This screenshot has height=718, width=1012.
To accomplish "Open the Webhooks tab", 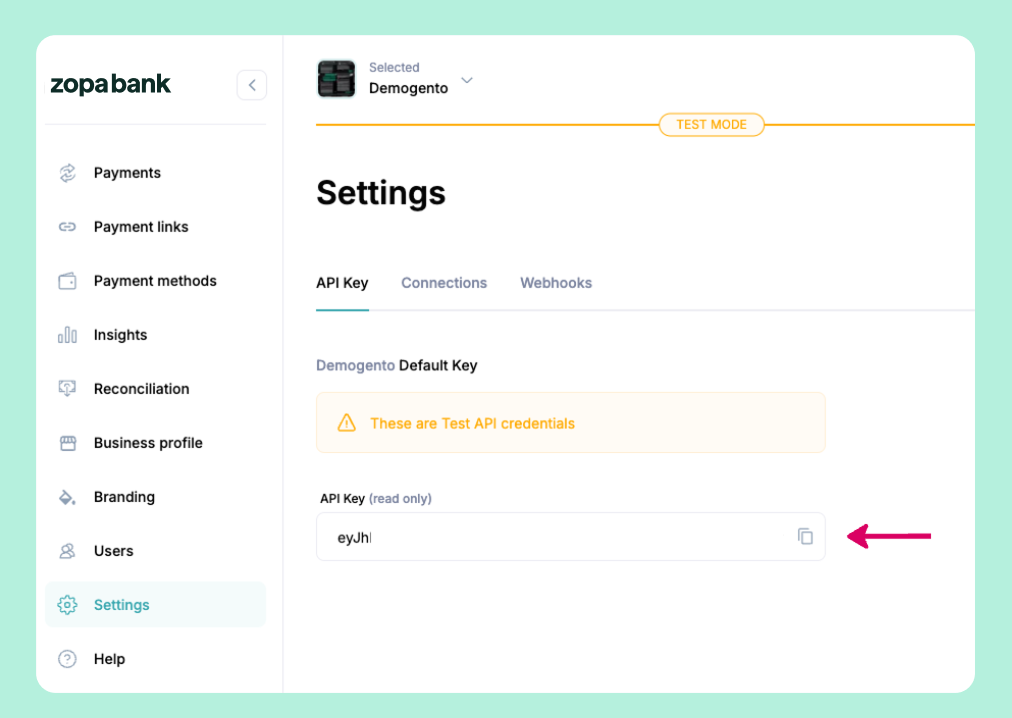I will pos(556,283).
